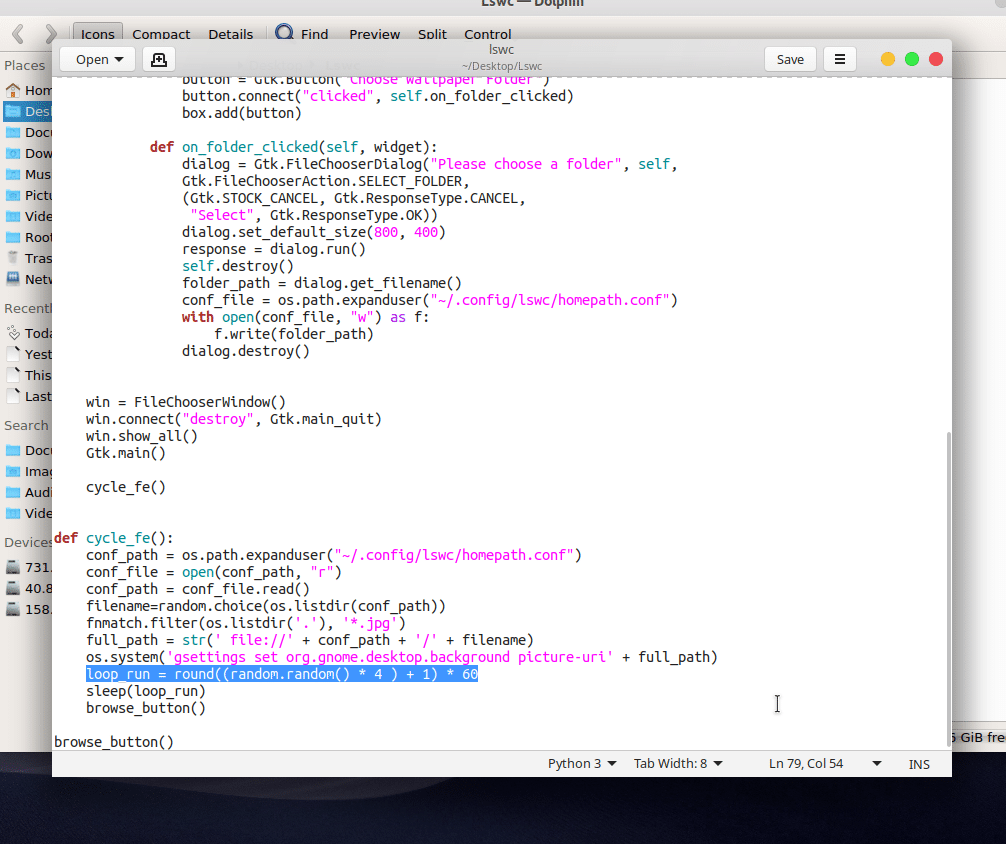Open Network in Dolphin Places
The image size is (1006, 844).
tap(28, 279)
